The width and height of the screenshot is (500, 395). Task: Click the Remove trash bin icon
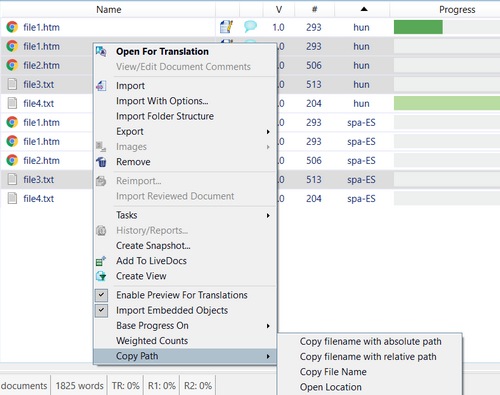tap(101, 162)
